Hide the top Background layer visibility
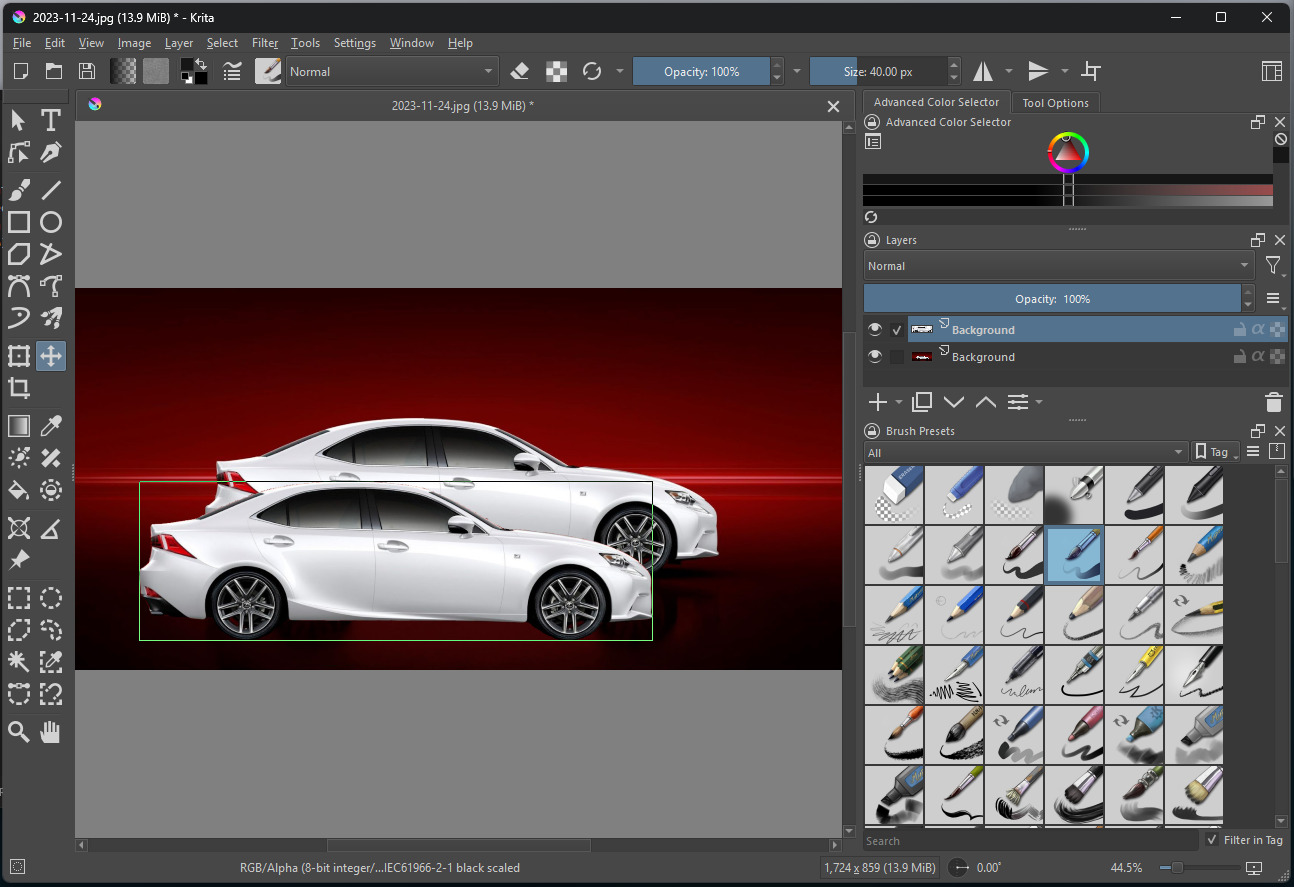 tap(875, 329)
